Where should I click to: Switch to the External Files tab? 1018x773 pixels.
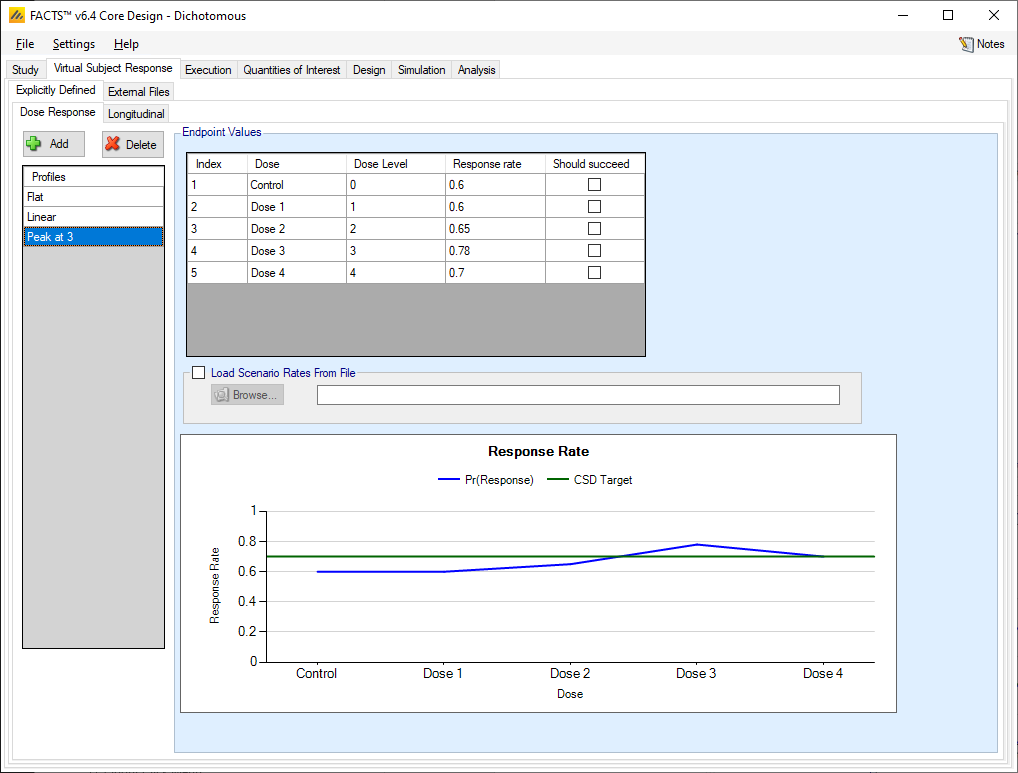[x=139, y=92]
